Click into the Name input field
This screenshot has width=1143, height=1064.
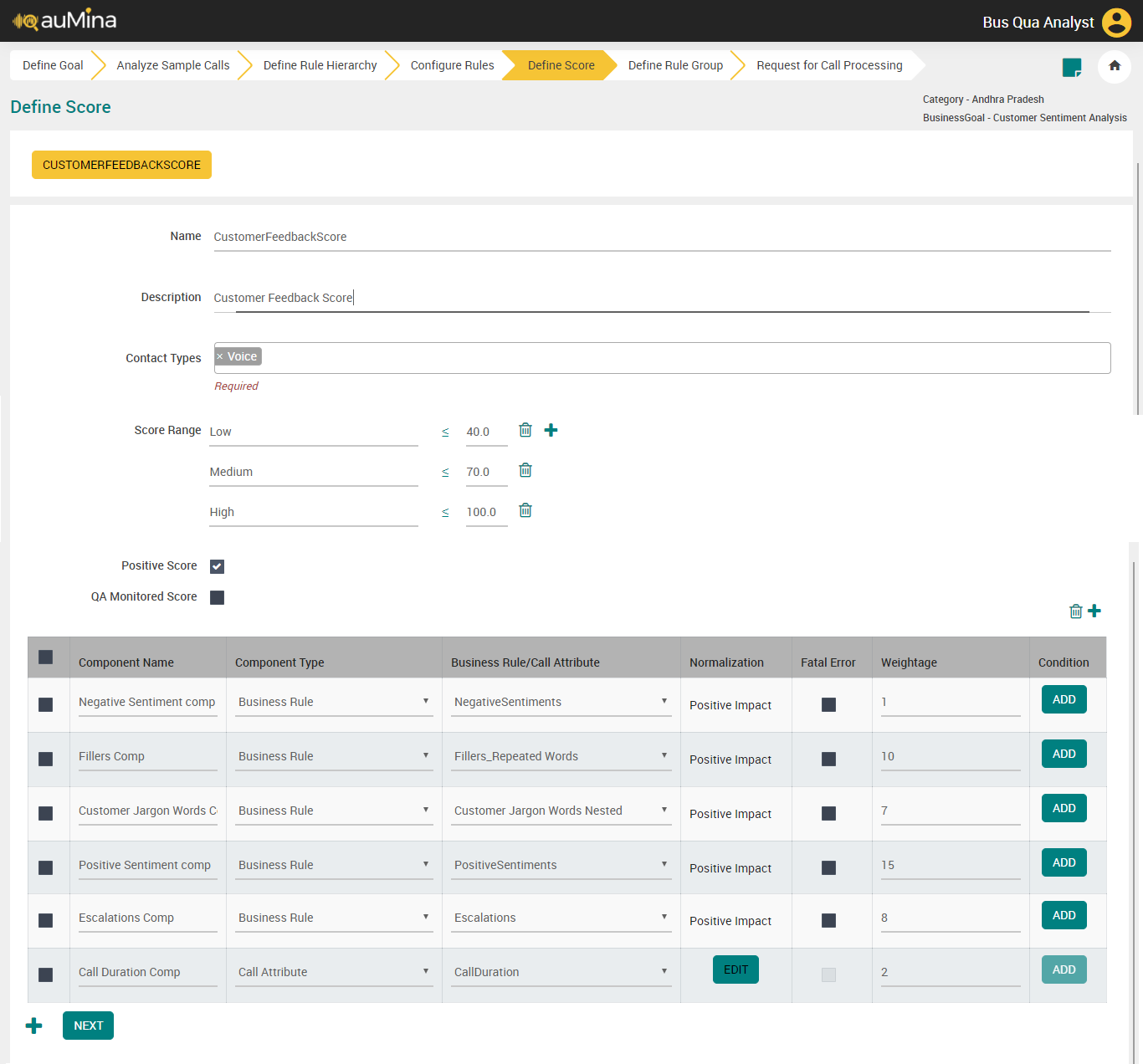pos(662,237)
